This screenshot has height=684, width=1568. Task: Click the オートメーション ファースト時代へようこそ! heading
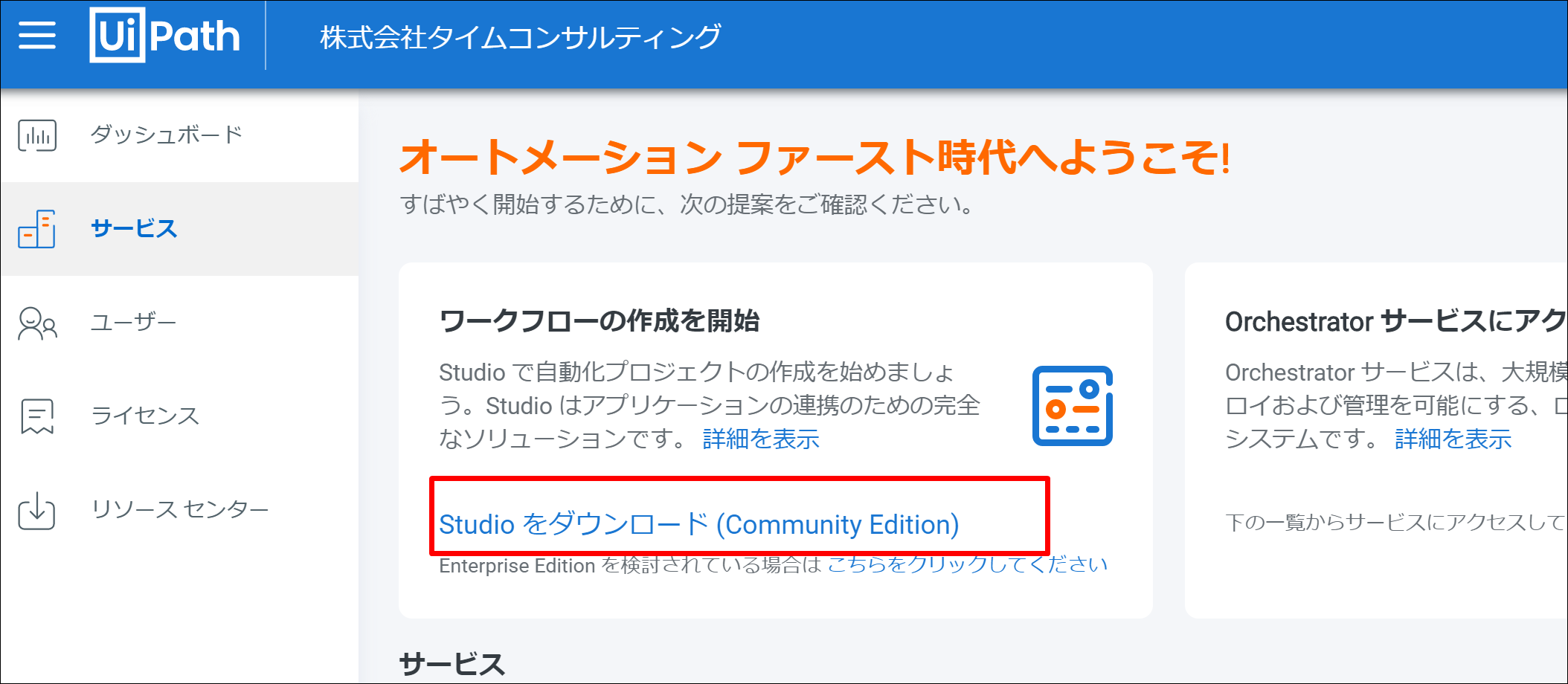tap(815, 158)
